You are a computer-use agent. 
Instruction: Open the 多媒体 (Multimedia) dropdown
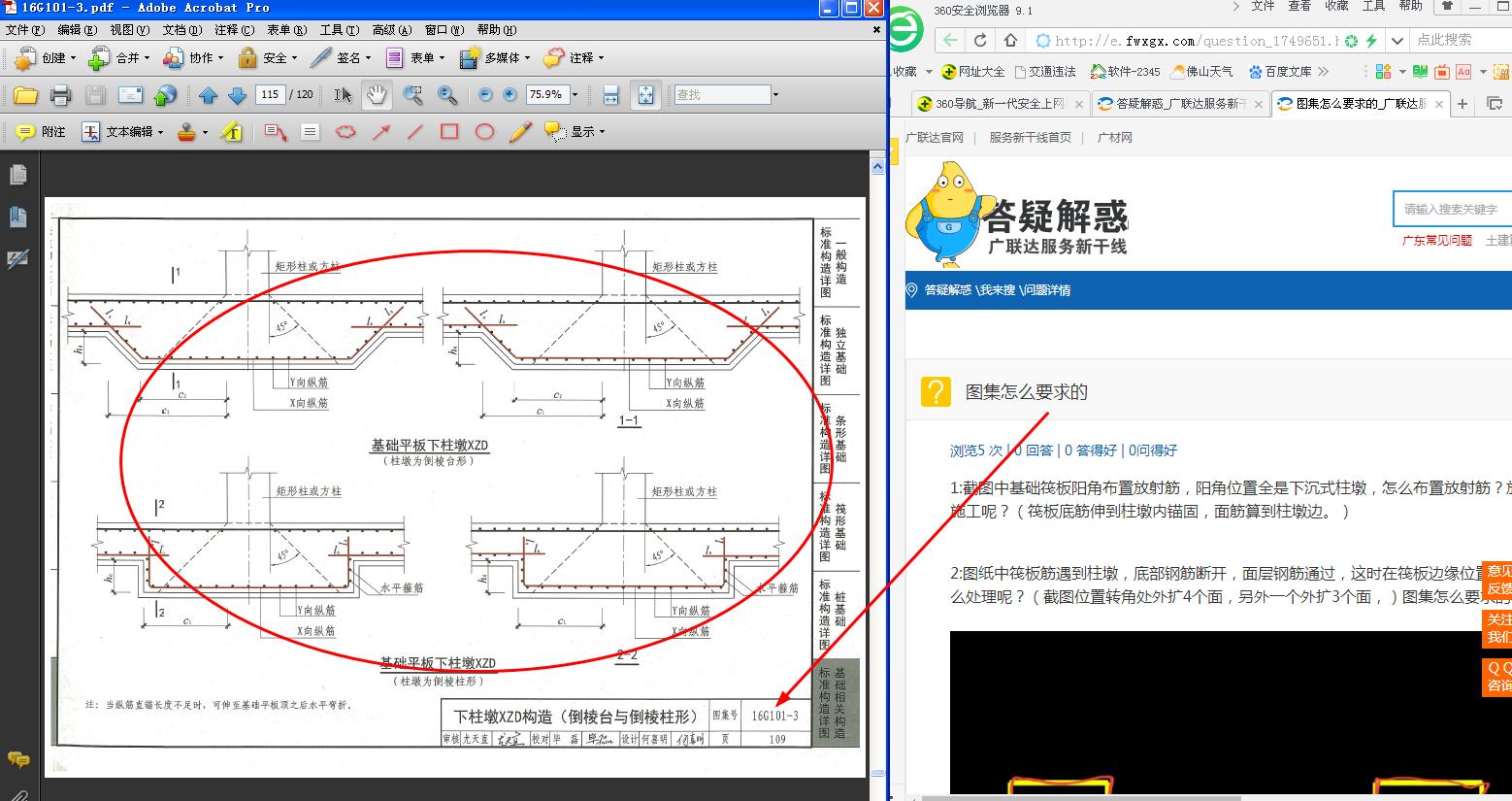click(495, 58)
